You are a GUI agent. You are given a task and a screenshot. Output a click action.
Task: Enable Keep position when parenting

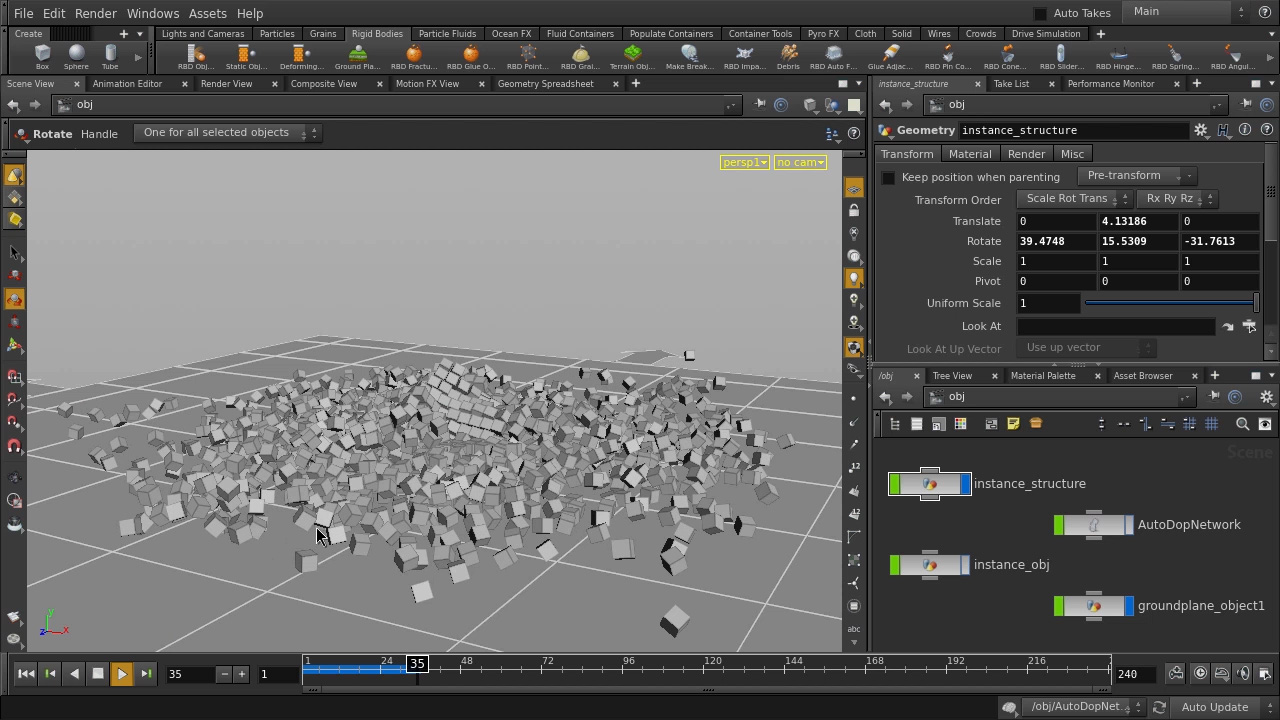pyautogui.click(x=888, y=177)
